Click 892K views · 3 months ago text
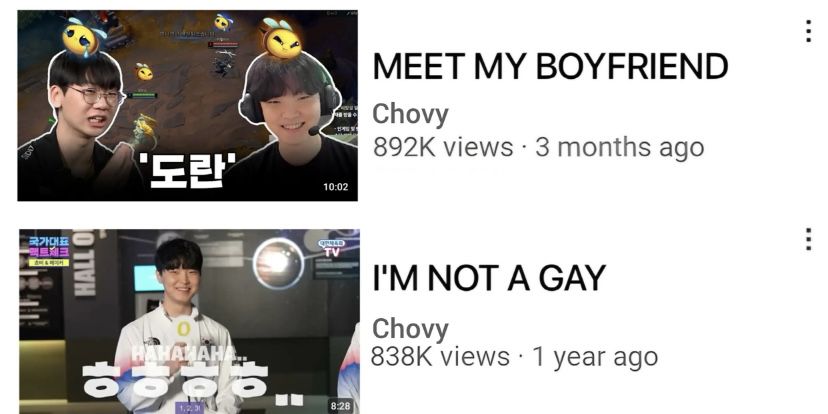Image resolution: width=828 pixels, height=414 pixels. point(539,147)
